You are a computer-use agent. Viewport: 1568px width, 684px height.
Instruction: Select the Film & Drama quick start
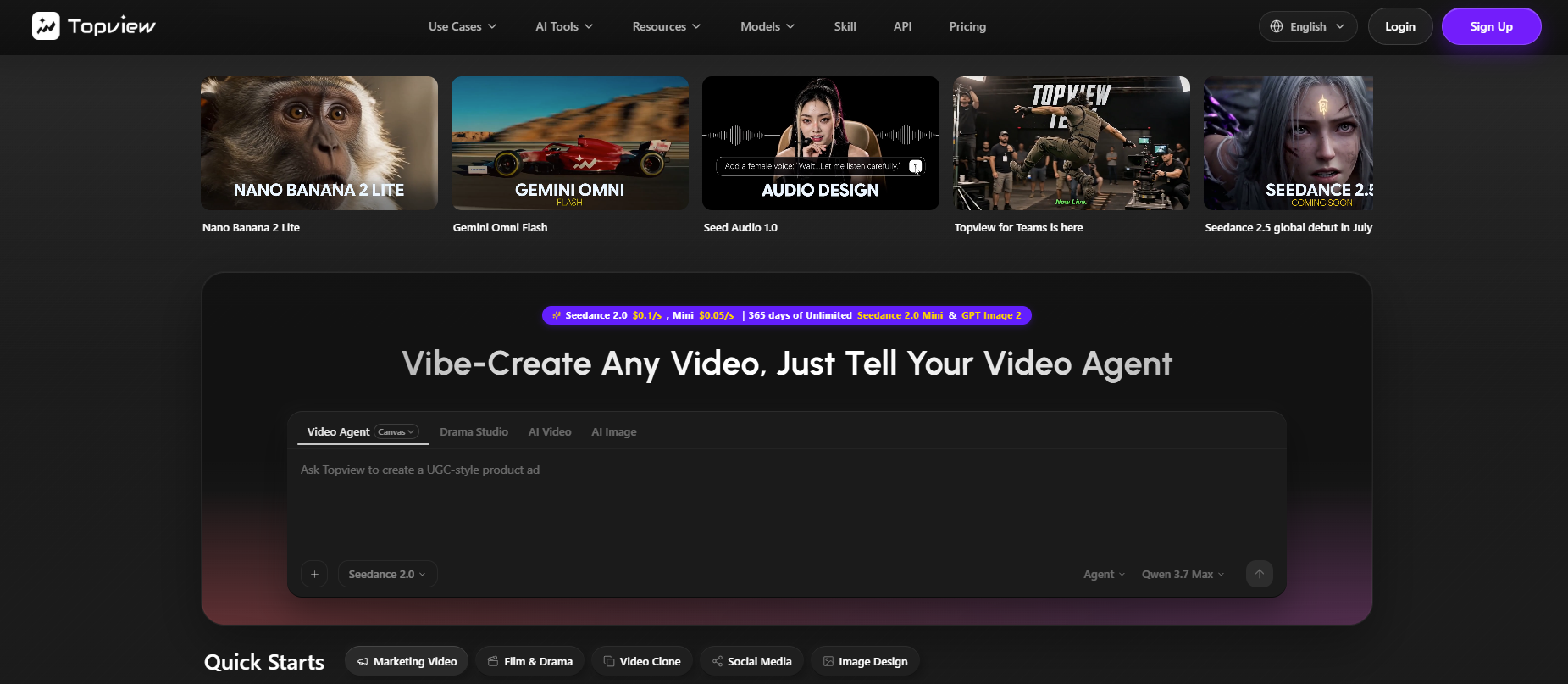coord(529,661)
